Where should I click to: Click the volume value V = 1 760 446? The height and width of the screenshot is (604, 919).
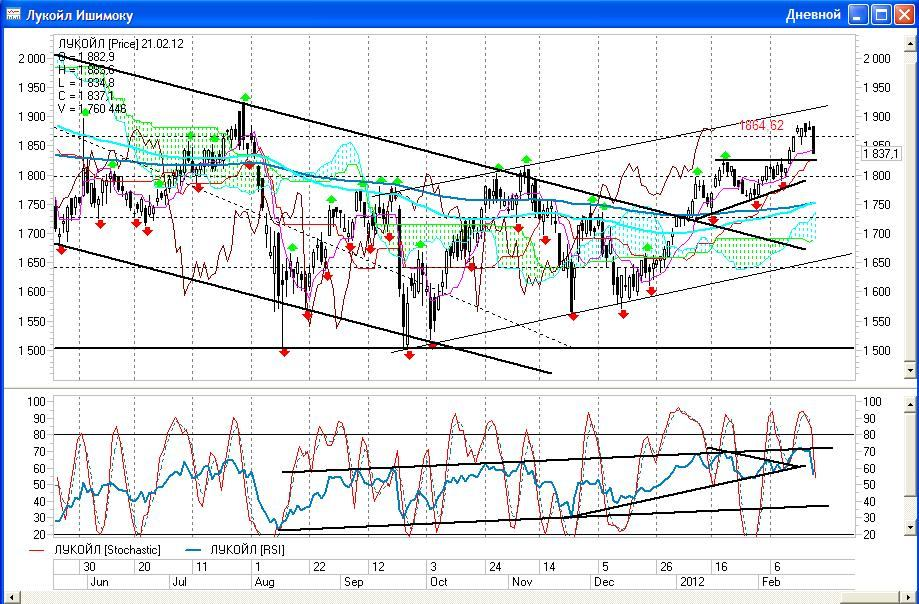pos(92,108)
